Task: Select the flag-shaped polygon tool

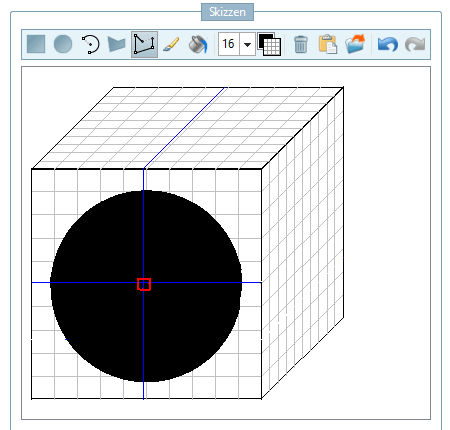Action: pos(117,44)
